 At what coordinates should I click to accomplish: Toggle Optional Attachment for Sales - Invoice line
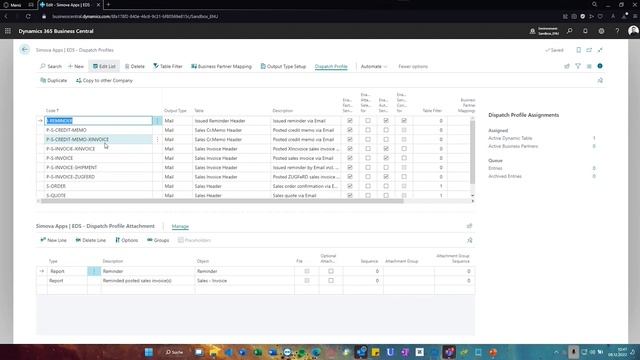331,280
